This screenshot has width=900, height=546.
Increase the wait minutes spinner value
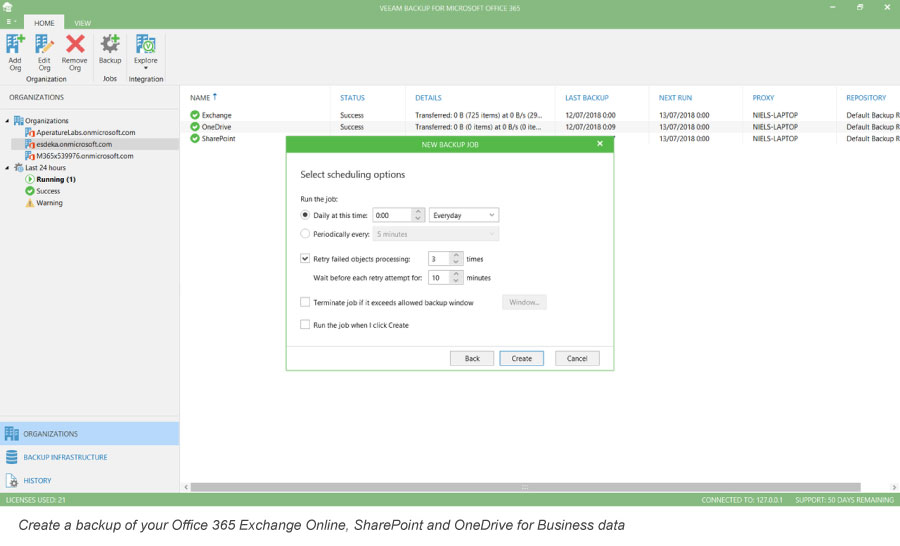coord(456,274)
